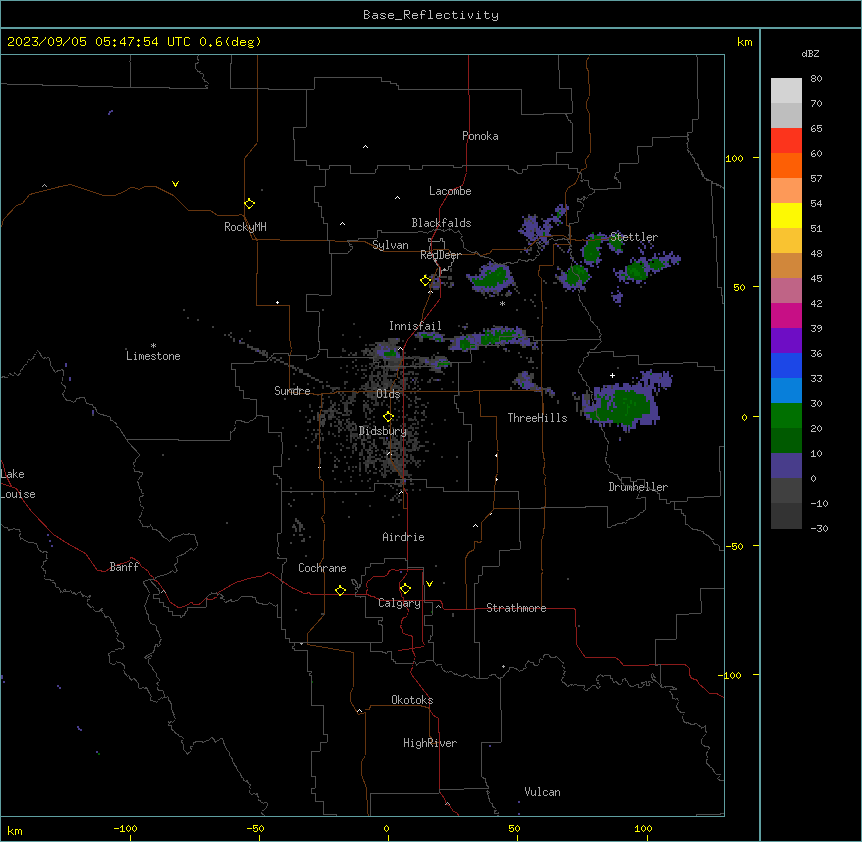Select the RedDeer city label

click(x=440, y=255)
